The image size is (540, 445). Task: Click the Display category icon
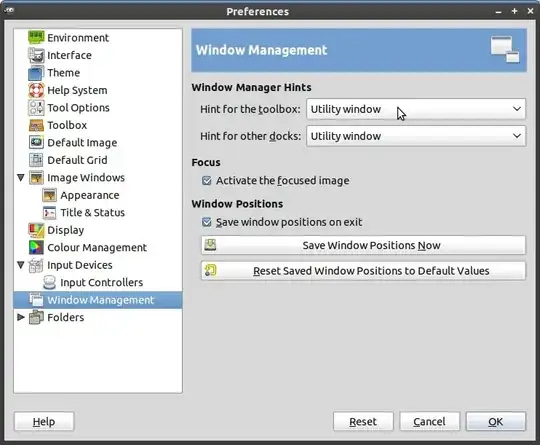(36, 230)
